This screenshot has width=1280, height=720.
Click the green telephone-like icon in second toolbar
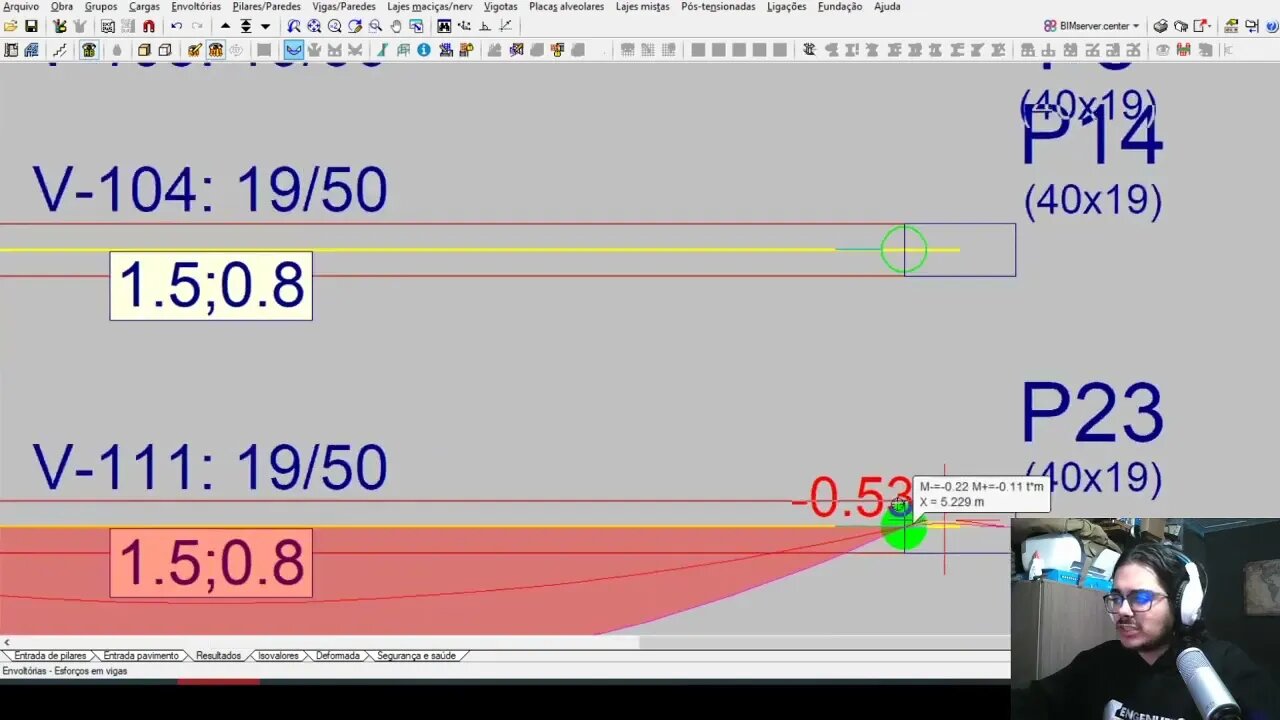point(89,49)
